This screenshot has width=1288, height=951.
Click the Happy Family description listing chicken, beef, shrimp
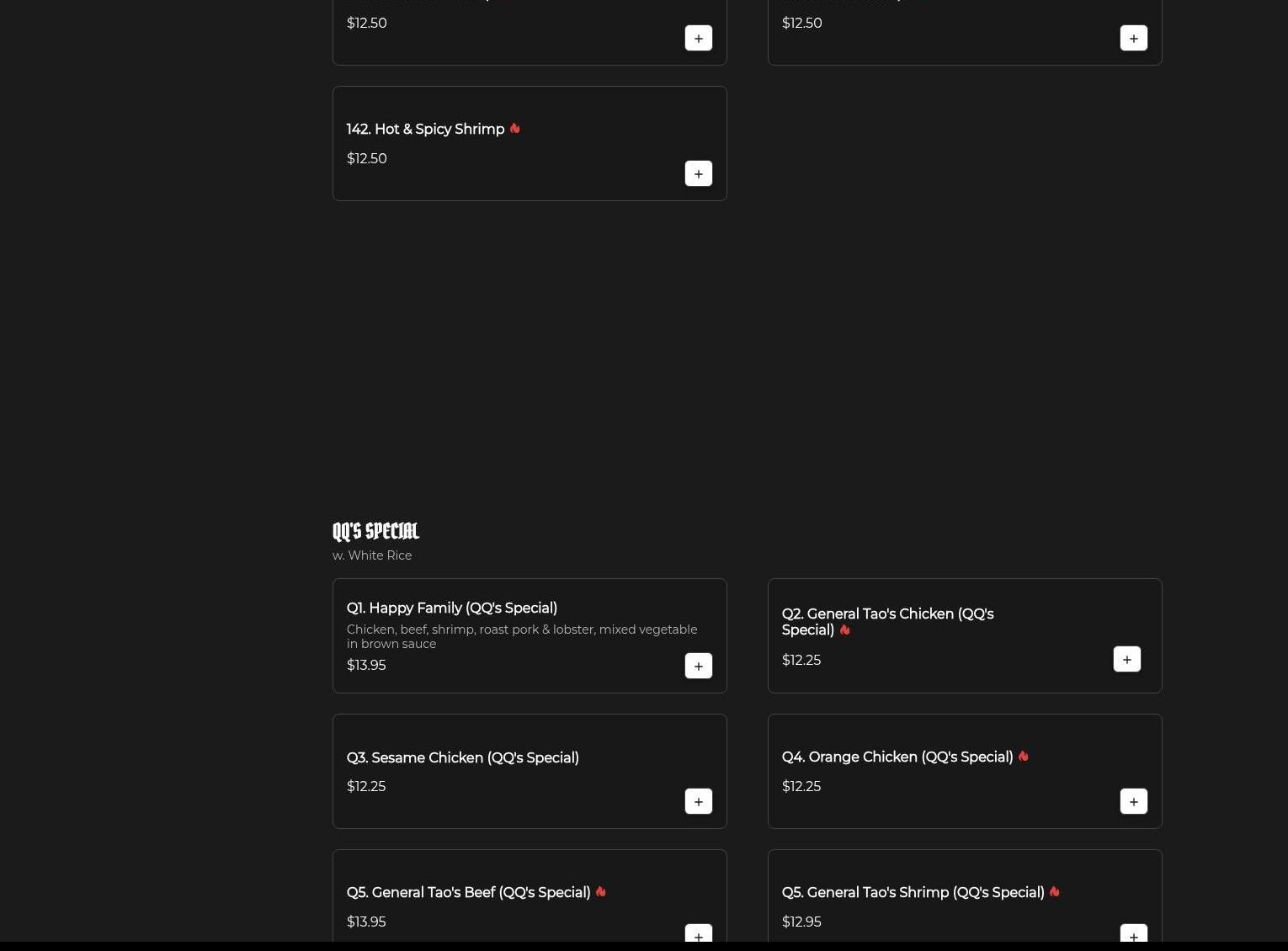522,636
